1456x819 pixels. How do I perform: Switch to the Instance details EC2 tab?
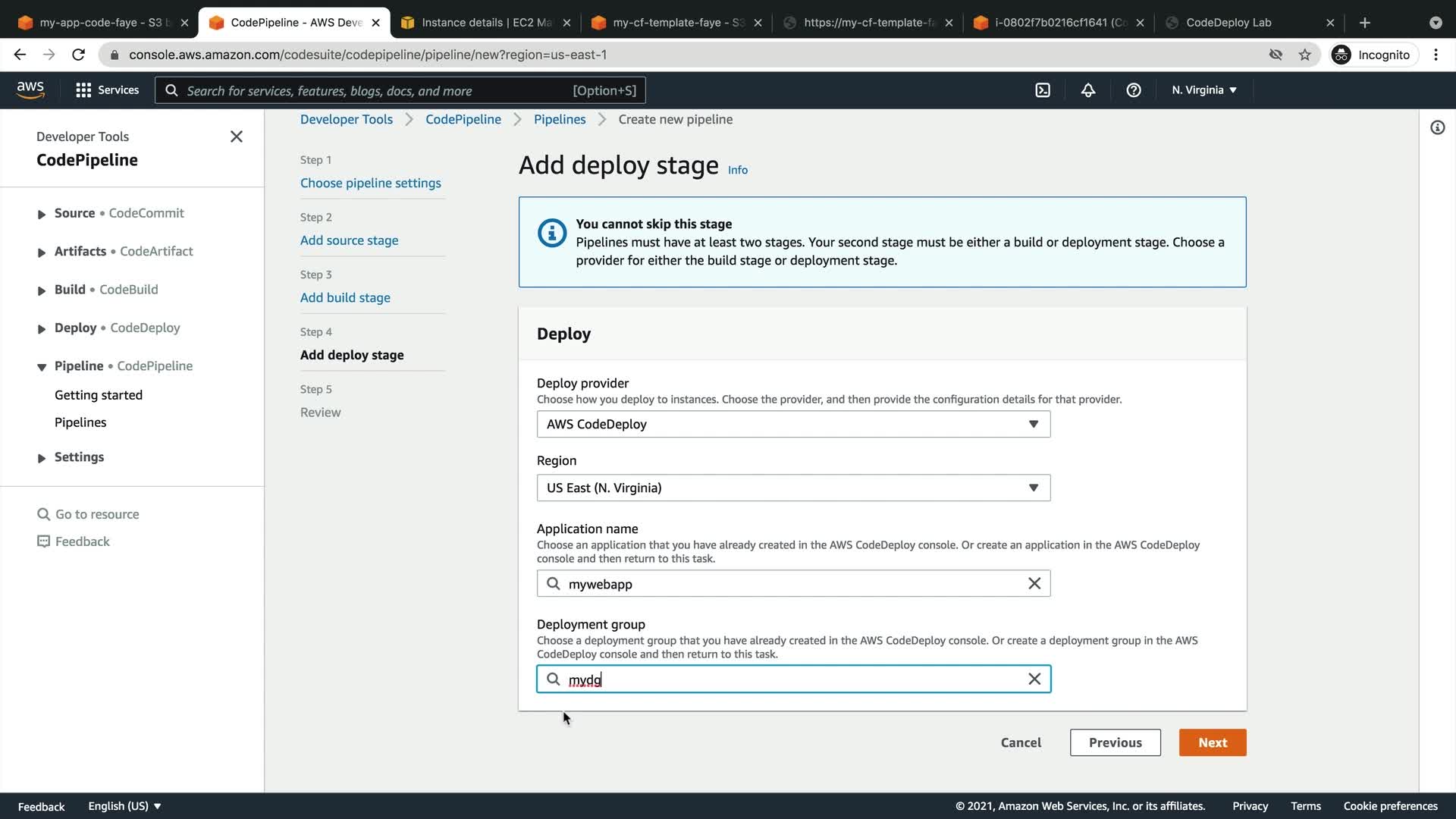coord(485,23)
